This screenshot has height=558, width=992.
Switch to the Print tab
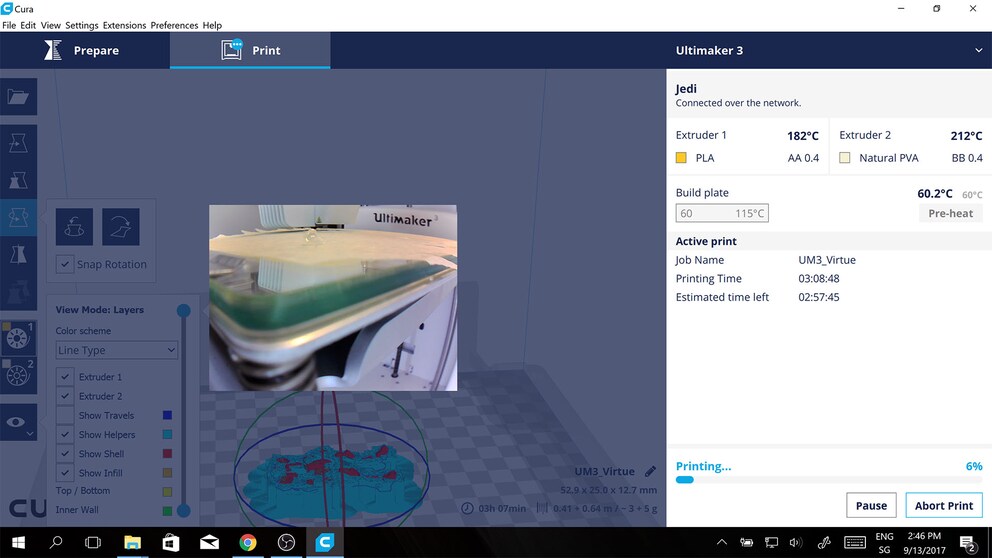coord(250,51)
